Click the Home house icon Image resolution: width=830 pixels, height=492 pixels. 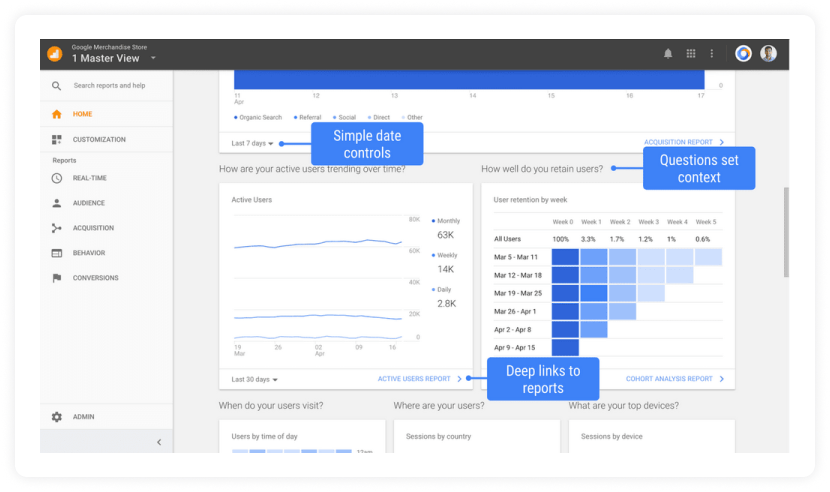pyautogui.click(x=57, y=114)
